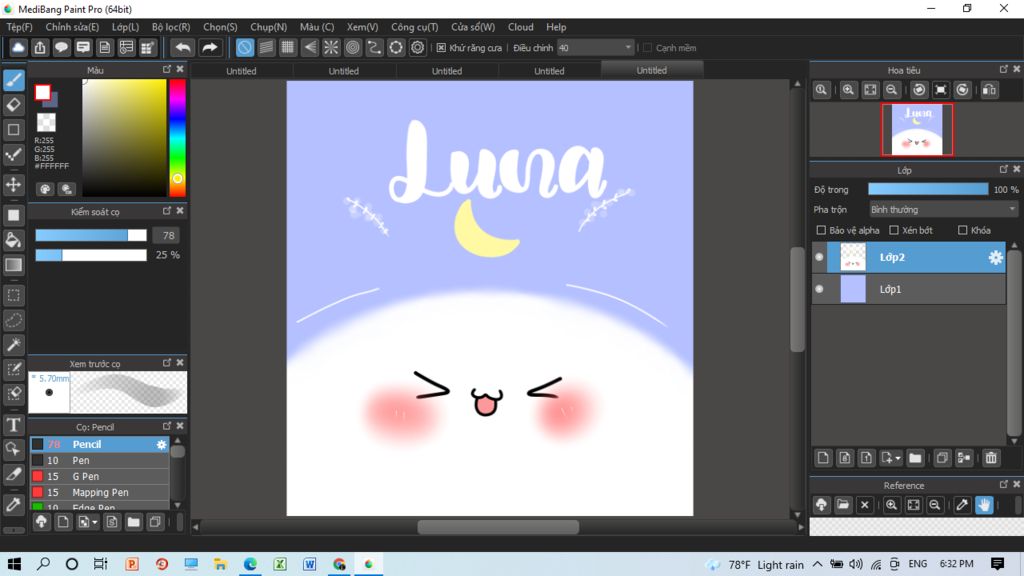Screen dimensions: 1024x576
Task: Open Pha trộn blend mode dropdown
Action: point(943,210)
